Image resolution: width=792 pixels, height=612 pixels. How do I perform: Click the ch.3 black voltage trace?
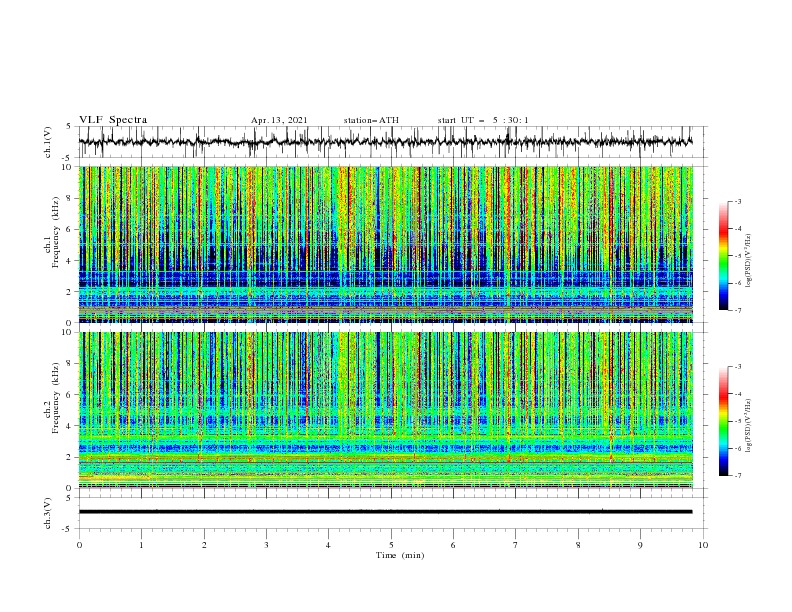[385, 512]
